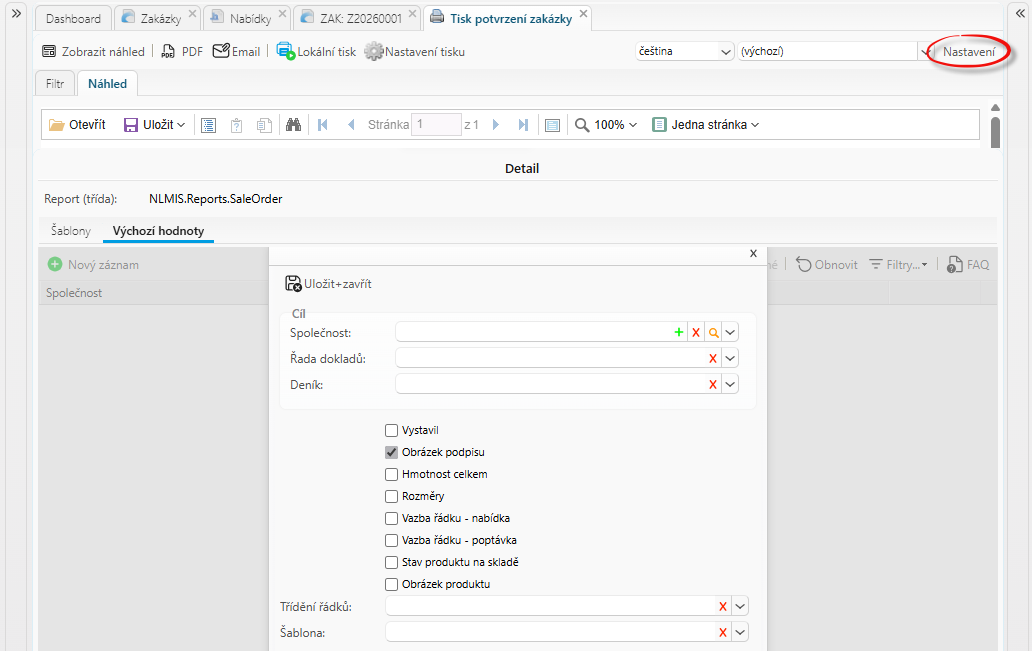Click Nastavení tisku gear icon
Image resolution: width=1032 pixels, height=651 pixels.
click(x=374, y=51)
